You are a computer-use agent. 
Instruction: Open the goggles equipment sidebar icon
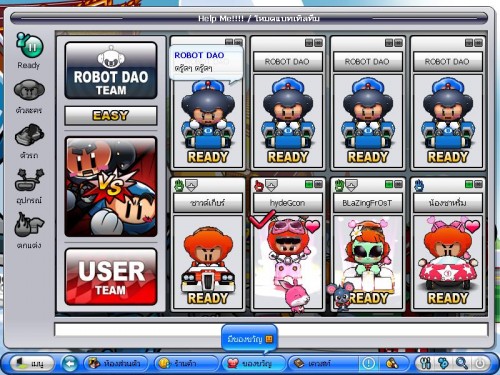pos(29,180)
